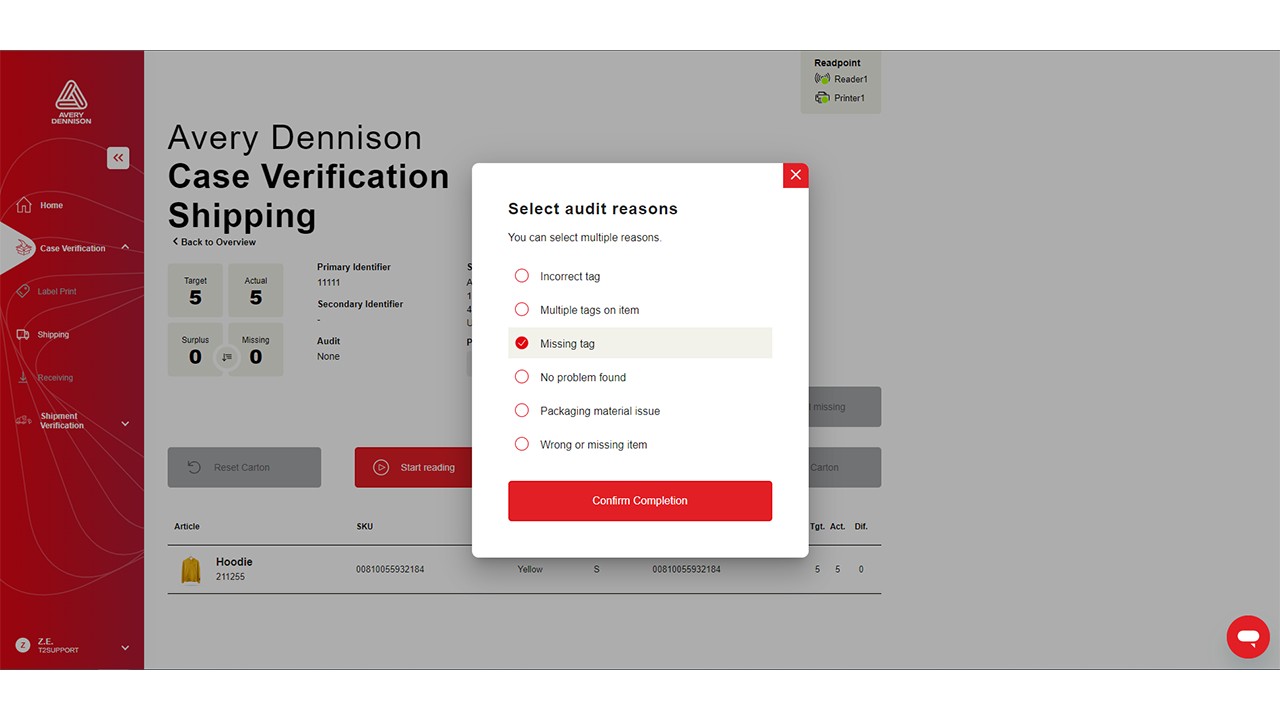
Task: Select Wrong or missing item option
Action: coord(640,445)
